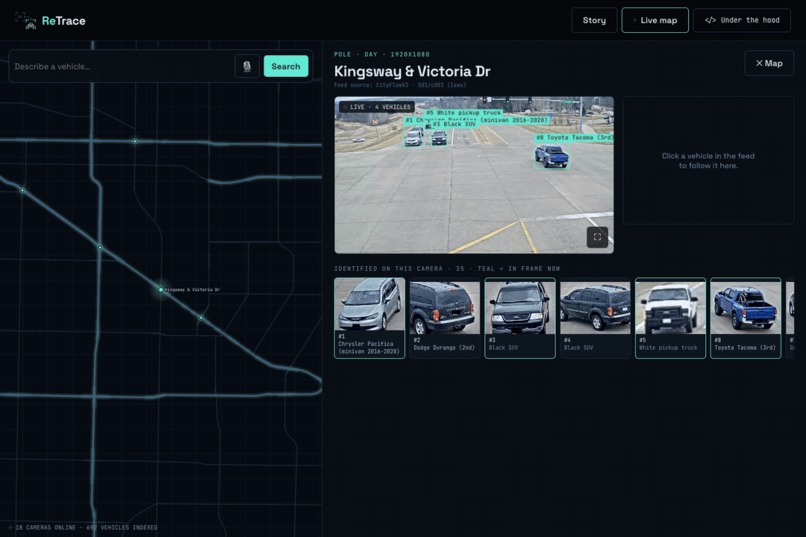
Task: Open the #4 Black SUV thumbnail card
Action: [595, 318]
